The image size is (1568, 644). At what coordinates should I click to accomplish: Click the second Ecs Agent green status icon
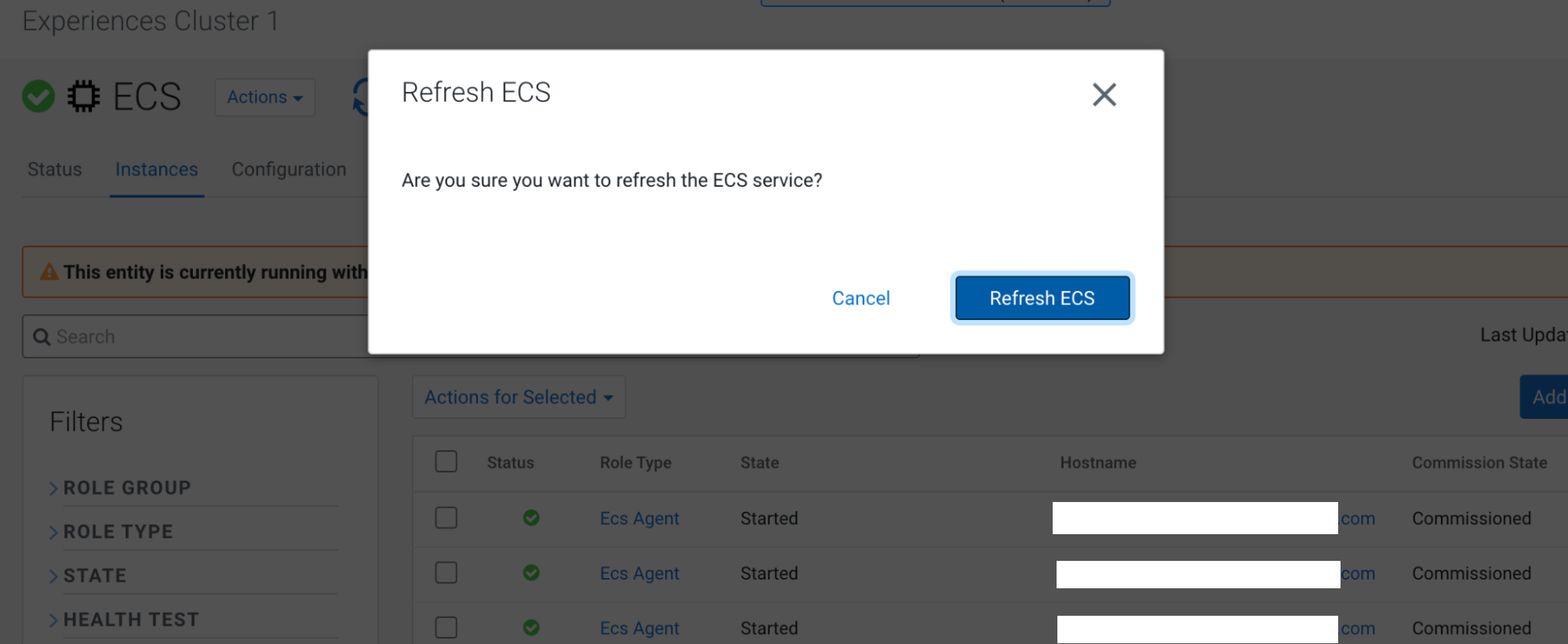[531, 573]
